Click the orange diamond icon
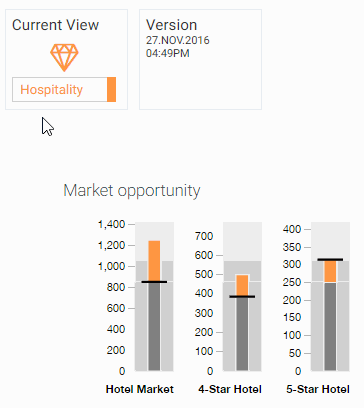 pyautogui.click(x=64, y=58)
